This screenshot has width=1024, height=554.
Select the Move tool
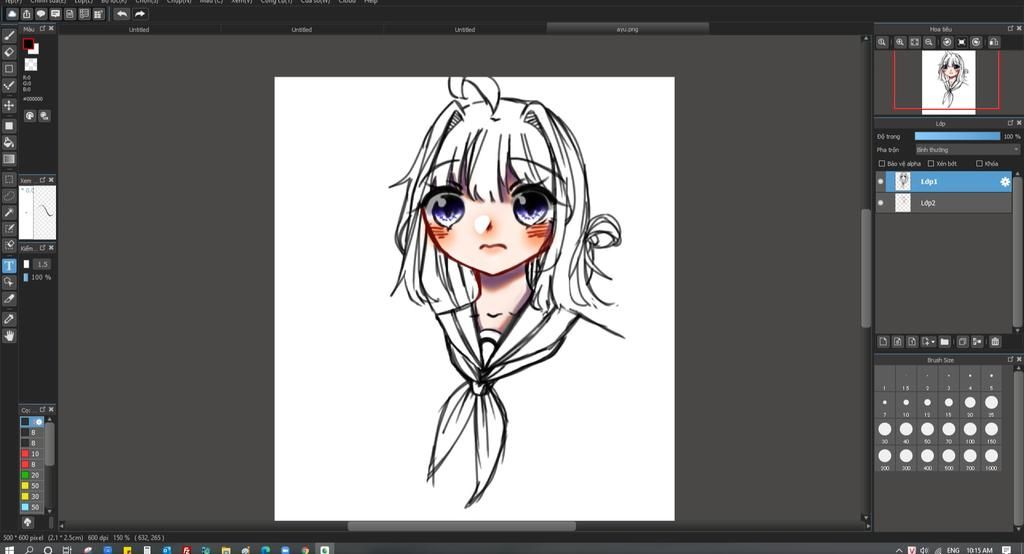coord(9,105)
